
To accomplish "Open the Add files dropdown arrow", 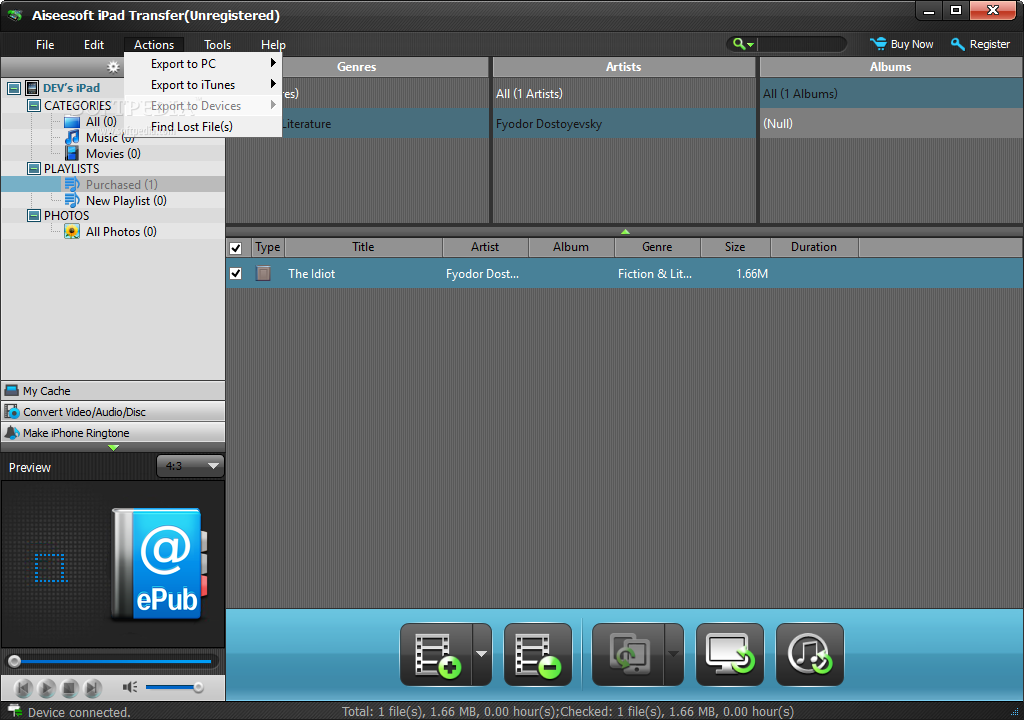I will (482, 655).
